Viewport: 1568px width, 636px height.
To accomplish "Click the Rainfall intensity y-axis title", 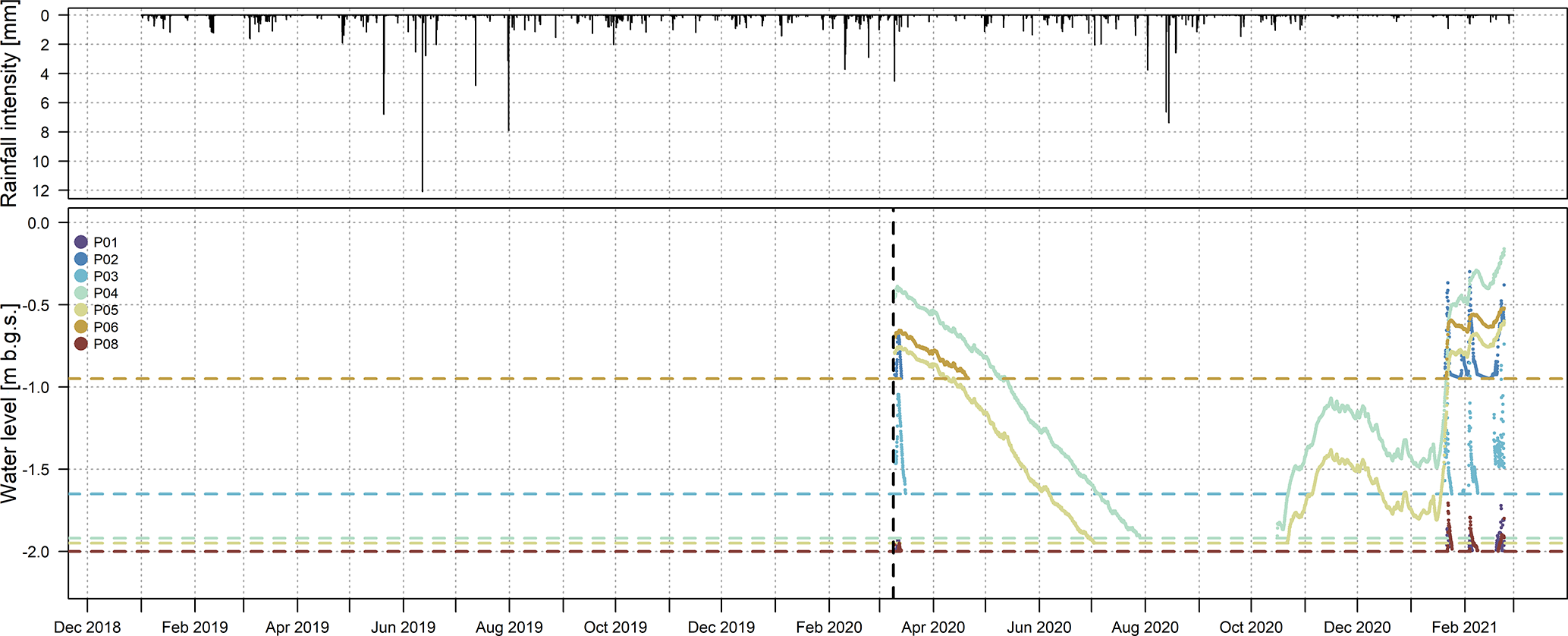I will pos(10,104).
